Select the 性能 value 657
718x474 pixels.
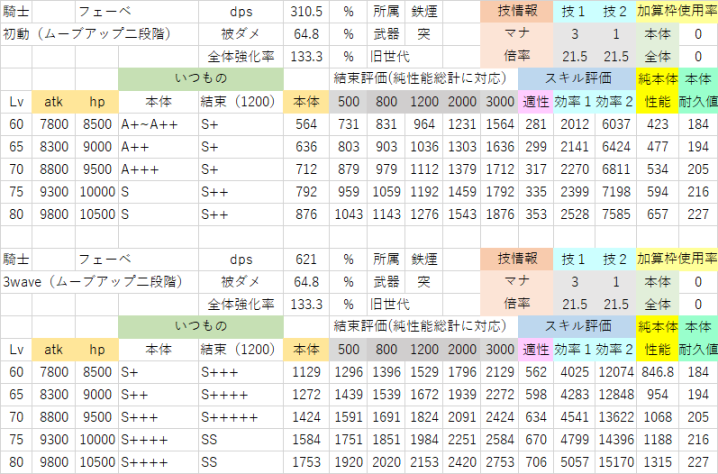657,214
